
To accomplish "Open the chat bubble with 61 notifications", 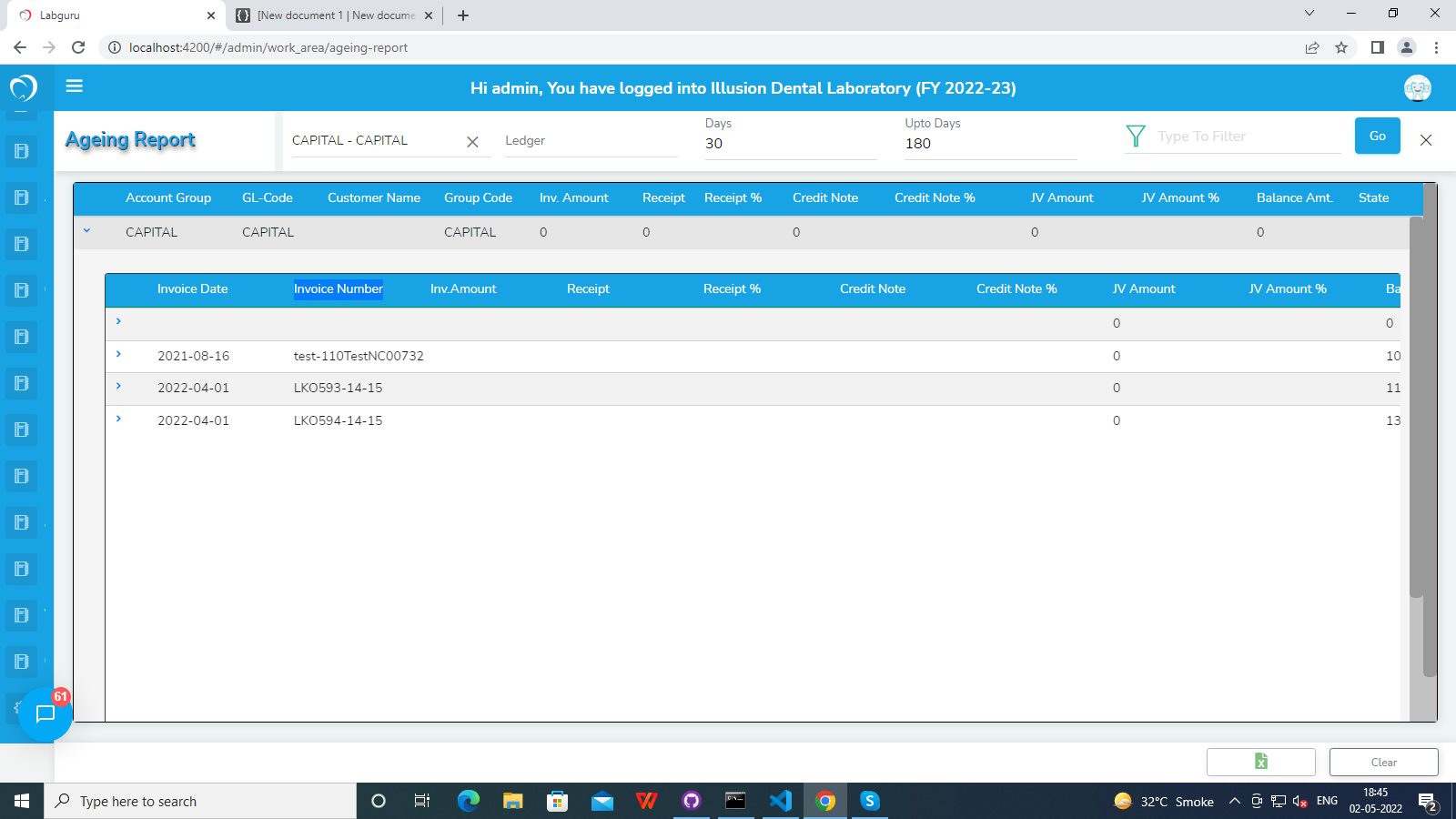I will click(45, 714).
